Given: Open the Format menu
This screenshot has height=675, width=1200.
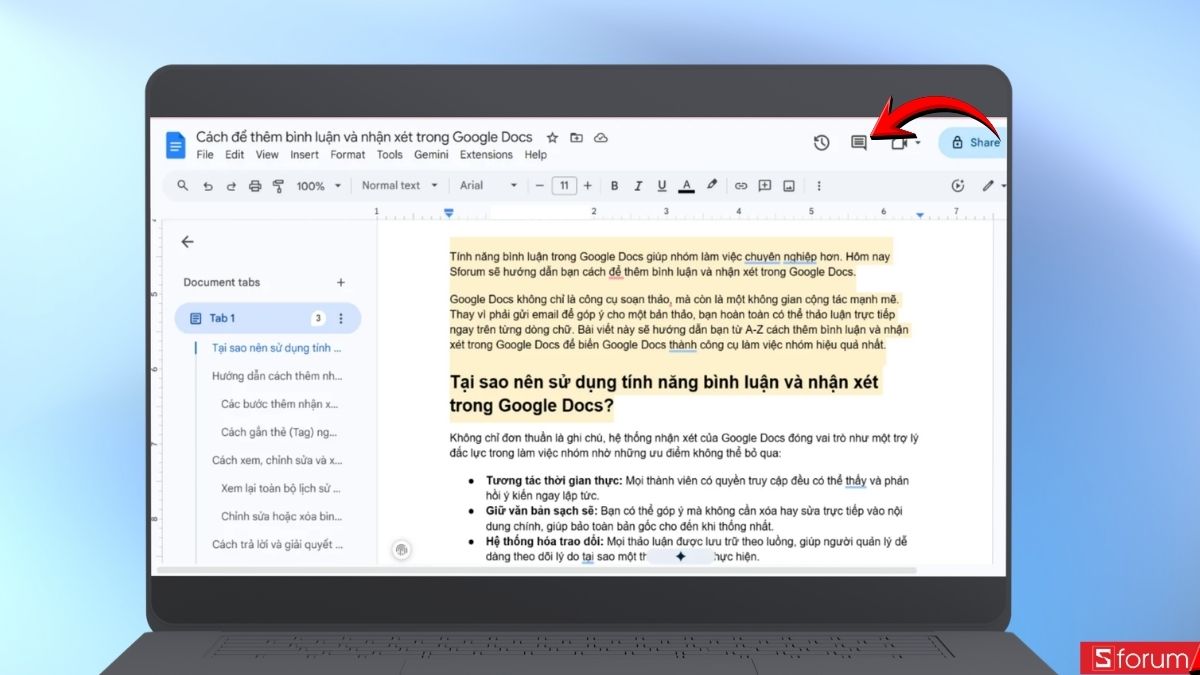Looking at the screenshot, I should [348, 155].
